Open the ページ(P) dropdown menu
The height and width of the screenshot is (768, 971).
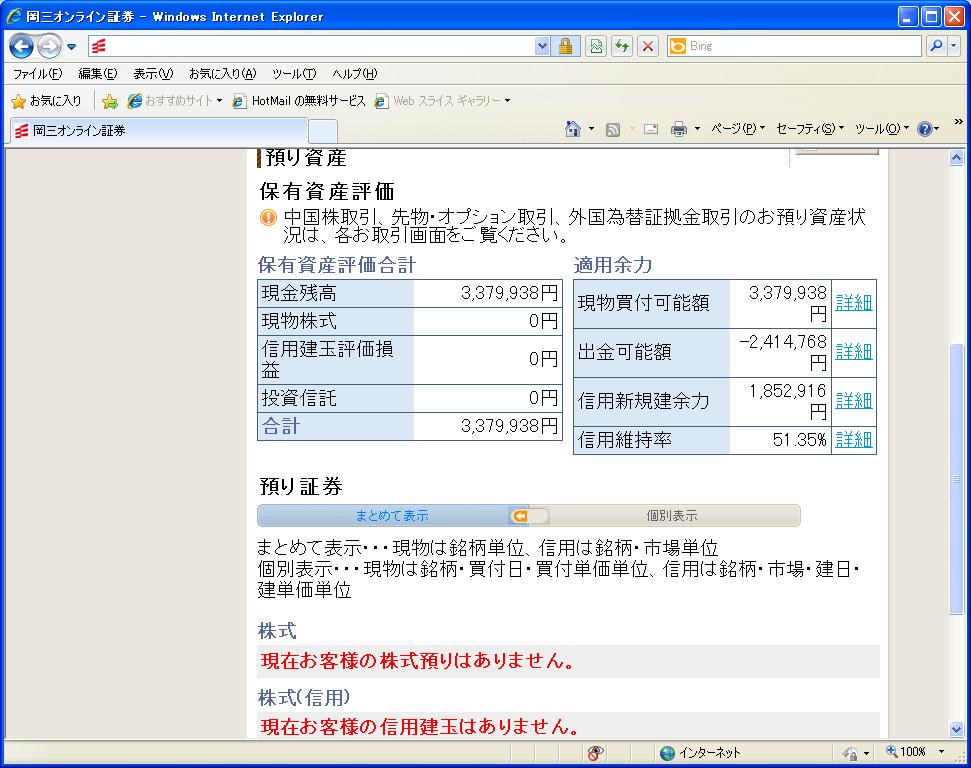(737, 129)
